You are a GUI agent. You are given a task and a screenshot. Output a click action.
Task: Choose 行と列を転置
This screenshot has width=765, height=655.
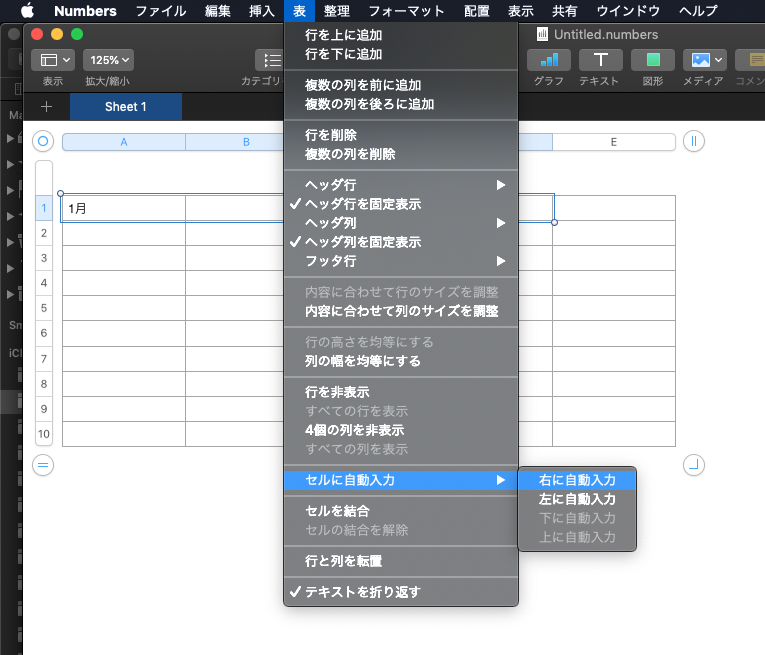(x=401, y=561)
